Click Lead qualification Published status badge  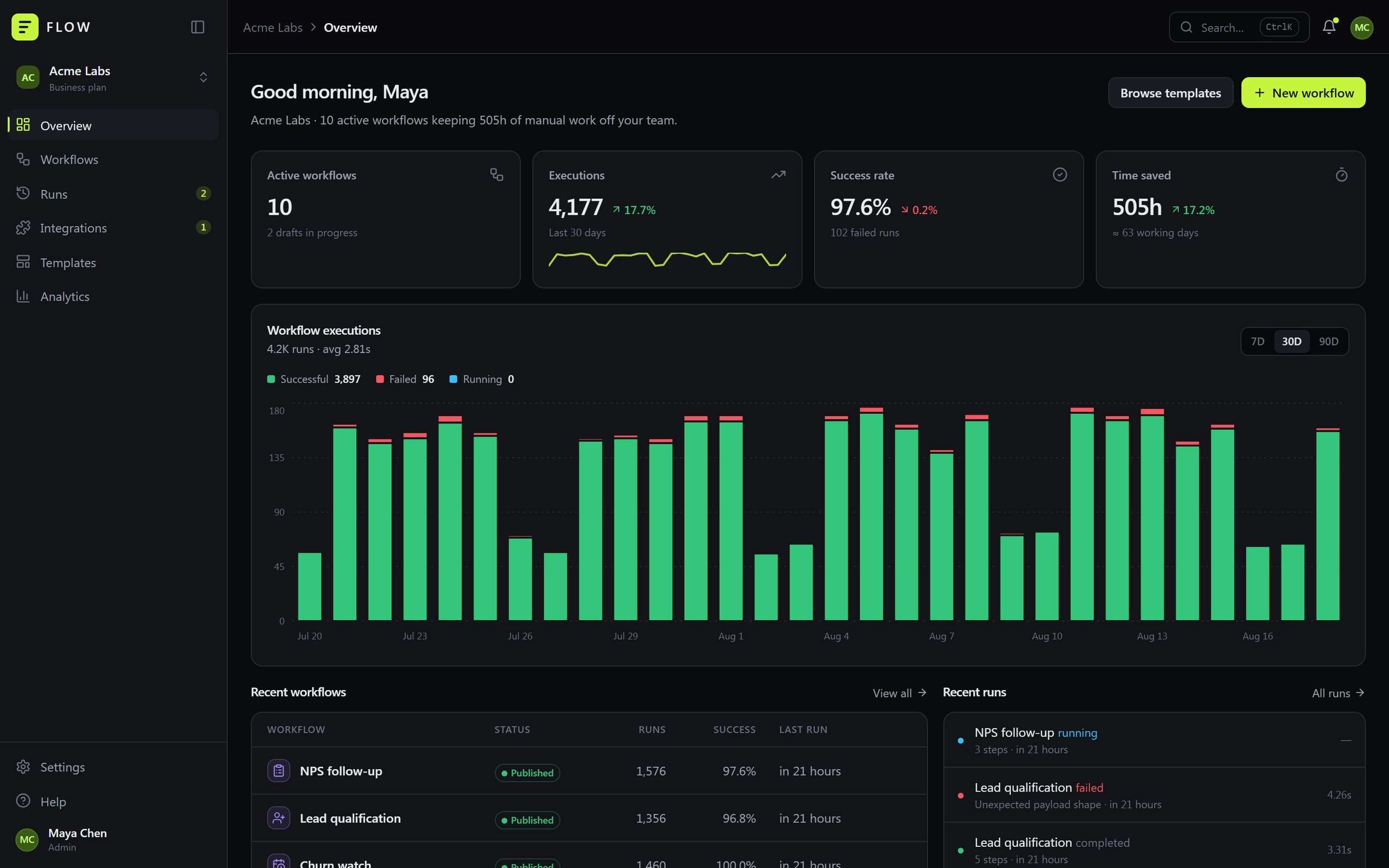(x=527, y=820)
